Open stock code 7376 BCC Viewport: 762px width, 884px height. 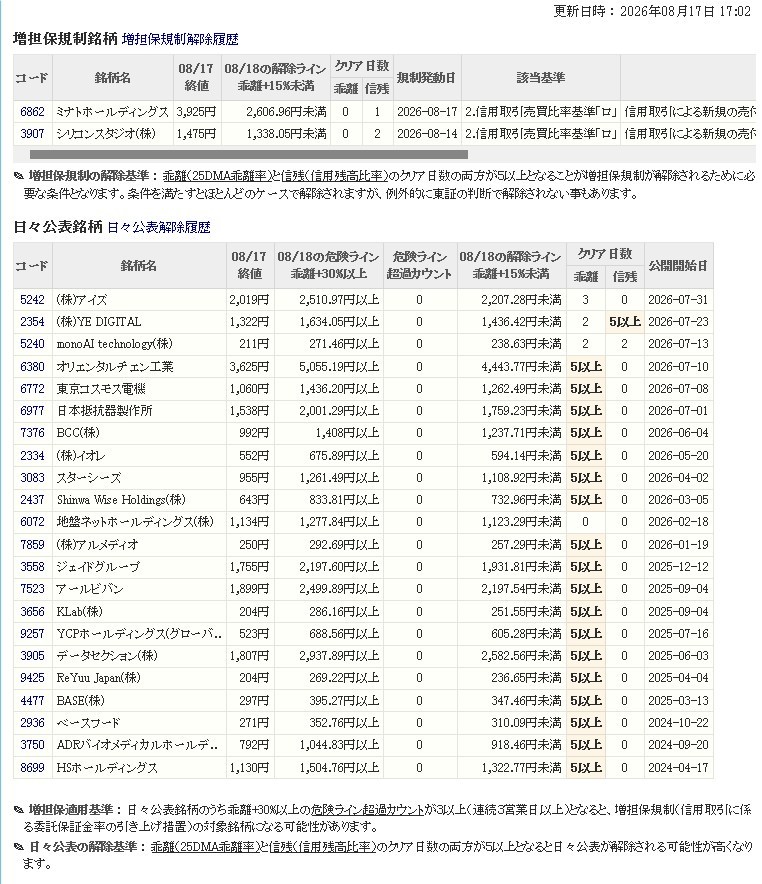[x=32, y=433]
